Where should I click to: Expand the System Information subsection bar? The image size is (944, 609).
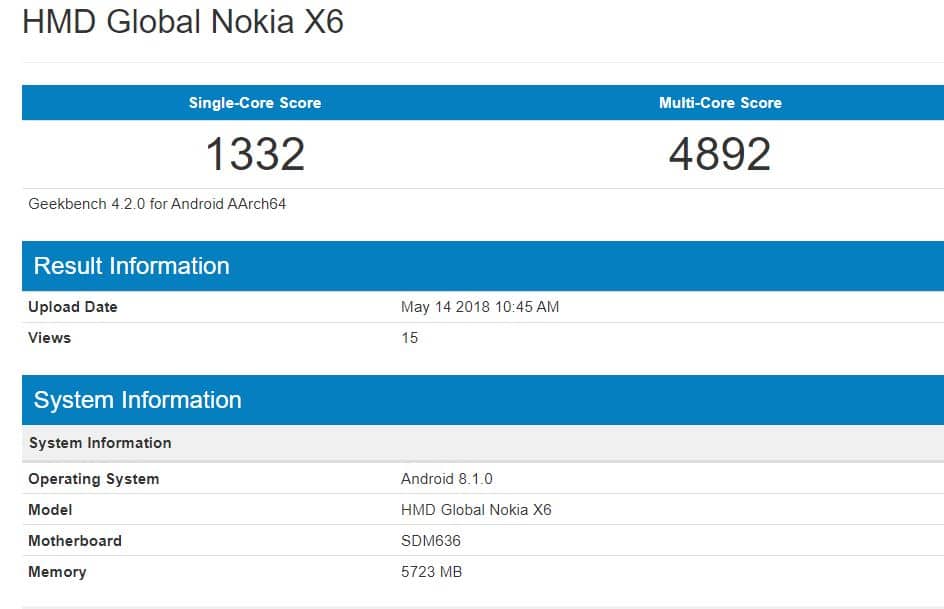[101, 442]
